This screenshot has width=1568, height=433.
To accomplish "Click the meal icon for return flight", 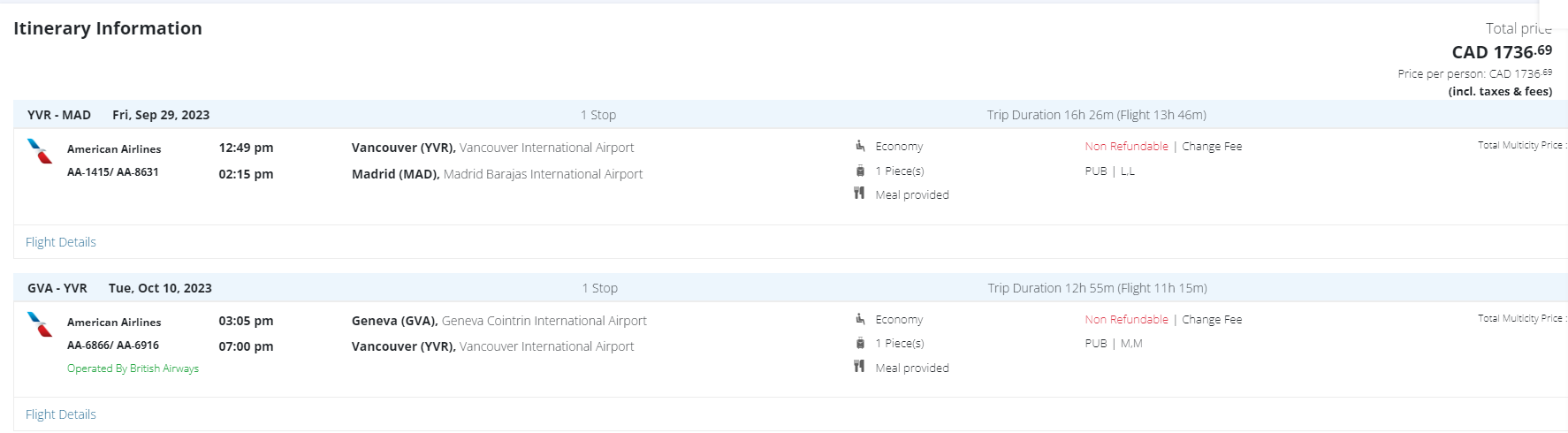I will click(x=859, y=367).
